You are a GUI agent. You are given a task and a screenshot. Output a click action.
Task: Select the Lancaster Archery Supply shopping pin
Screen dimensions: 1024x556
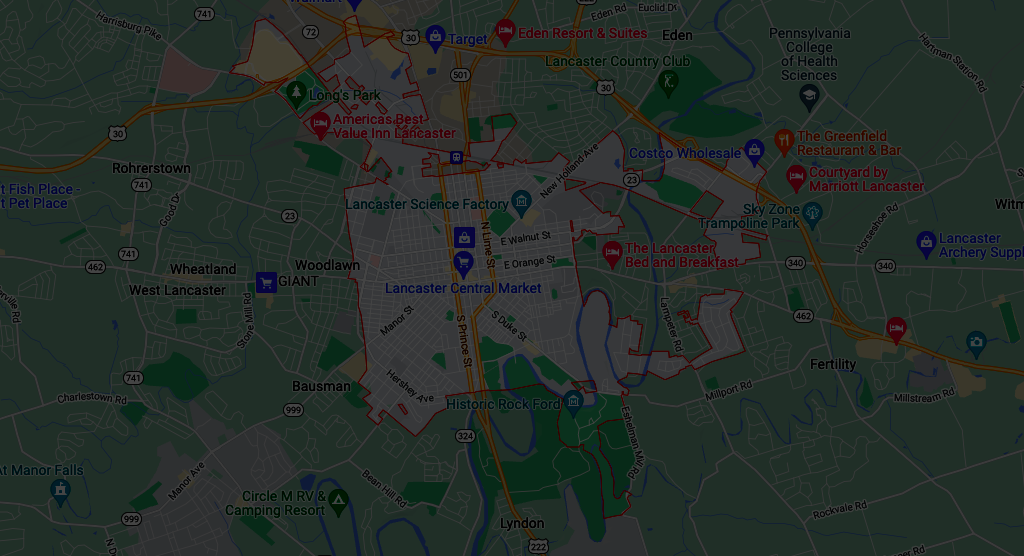coord(925,244)
